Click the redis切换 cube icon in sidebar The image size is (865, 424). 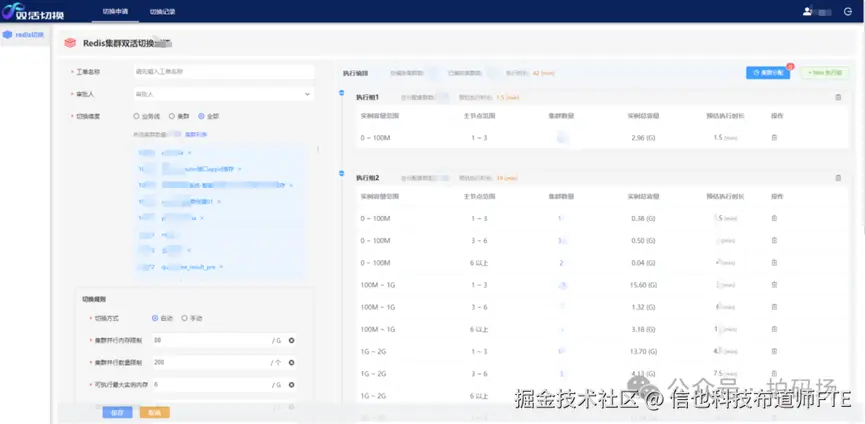pyautogui.click(x=7, y=35)
